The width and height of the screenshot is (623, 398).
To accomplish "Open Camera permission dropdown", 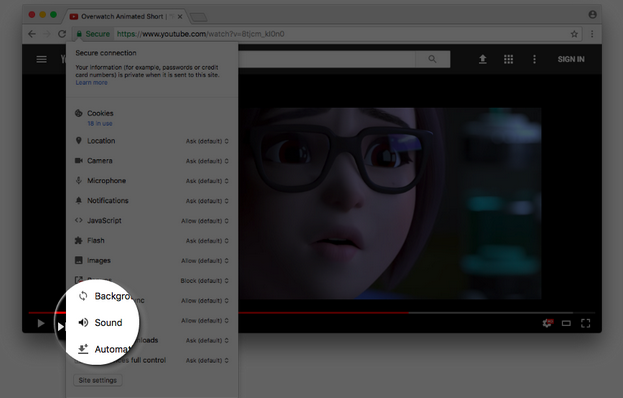I will 207,161.
